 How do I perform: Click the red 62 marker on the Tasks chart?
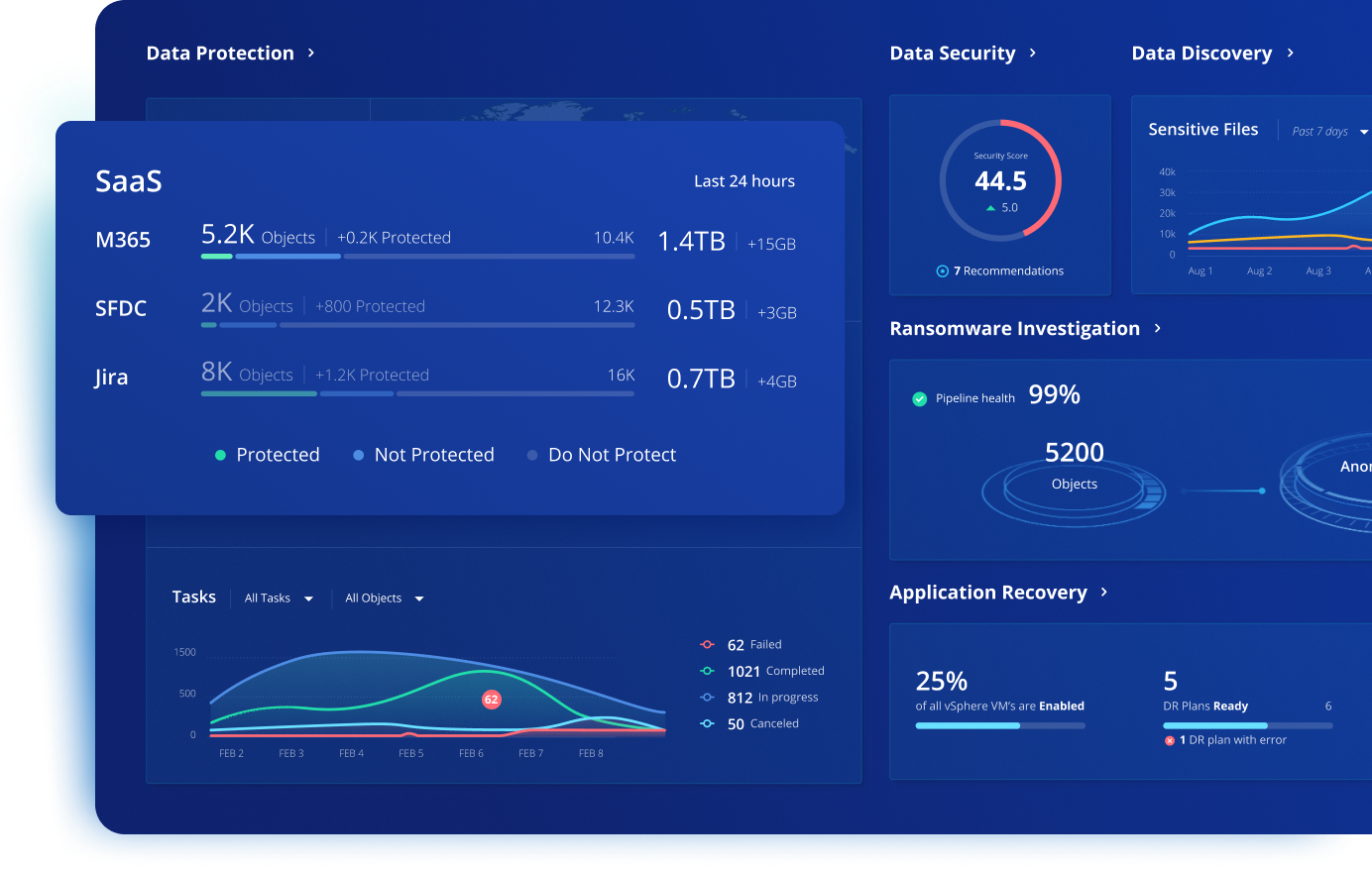[x=491, y=700]
